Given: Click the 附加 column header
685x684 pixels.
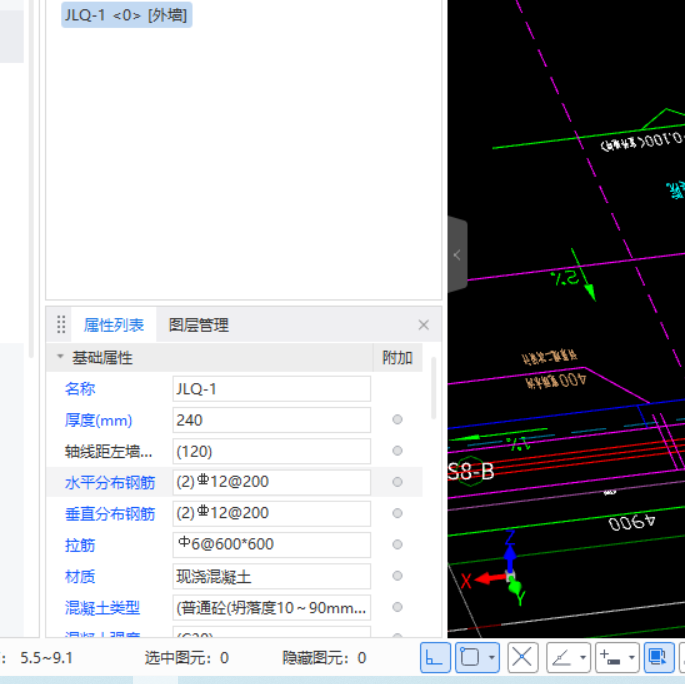Looking at the screenshot, I should [397, 358].
